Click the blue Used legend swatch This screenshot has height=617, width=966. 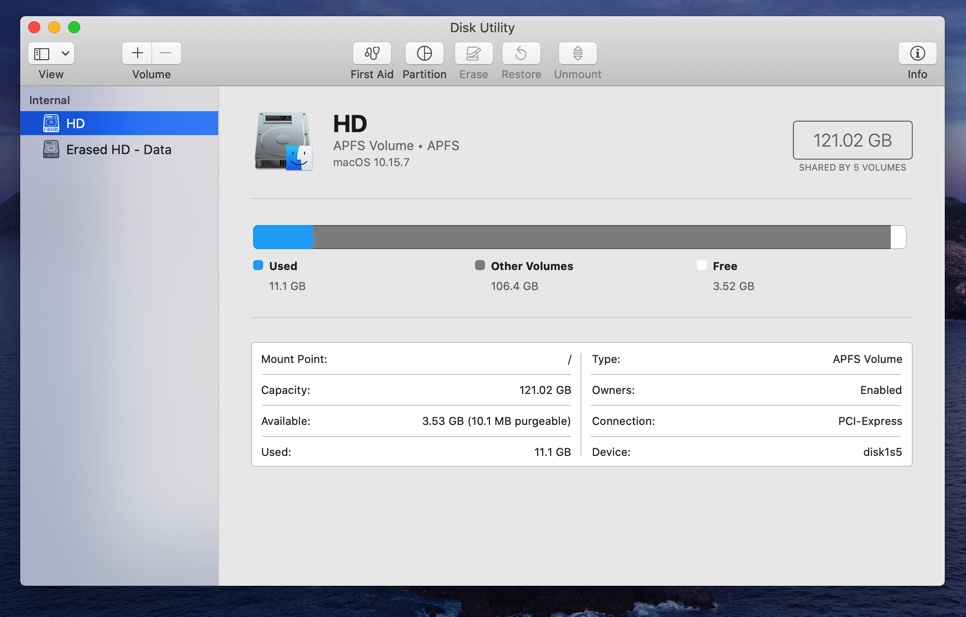pyautogui.click(x=258, y=265)
